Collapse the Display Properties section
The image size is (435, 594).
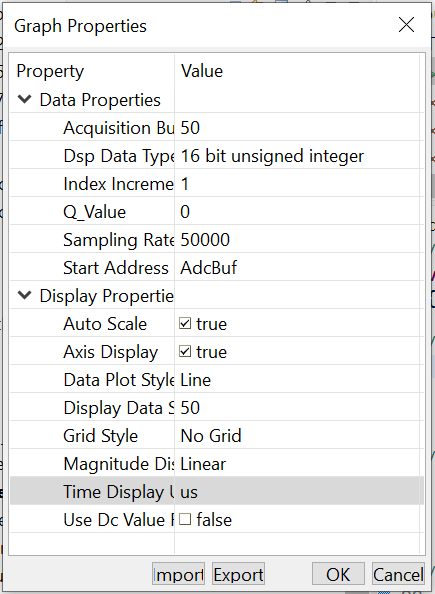click(25, 295)
